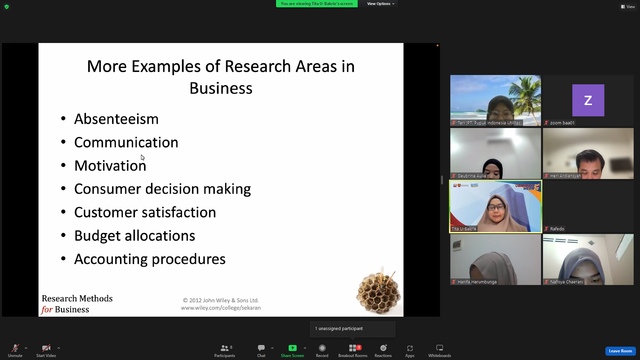Image resolution: width=640 pixels, height=360 pixels.
Task: Select the zoom baa01 participant tile
Action: pos(588,100)
